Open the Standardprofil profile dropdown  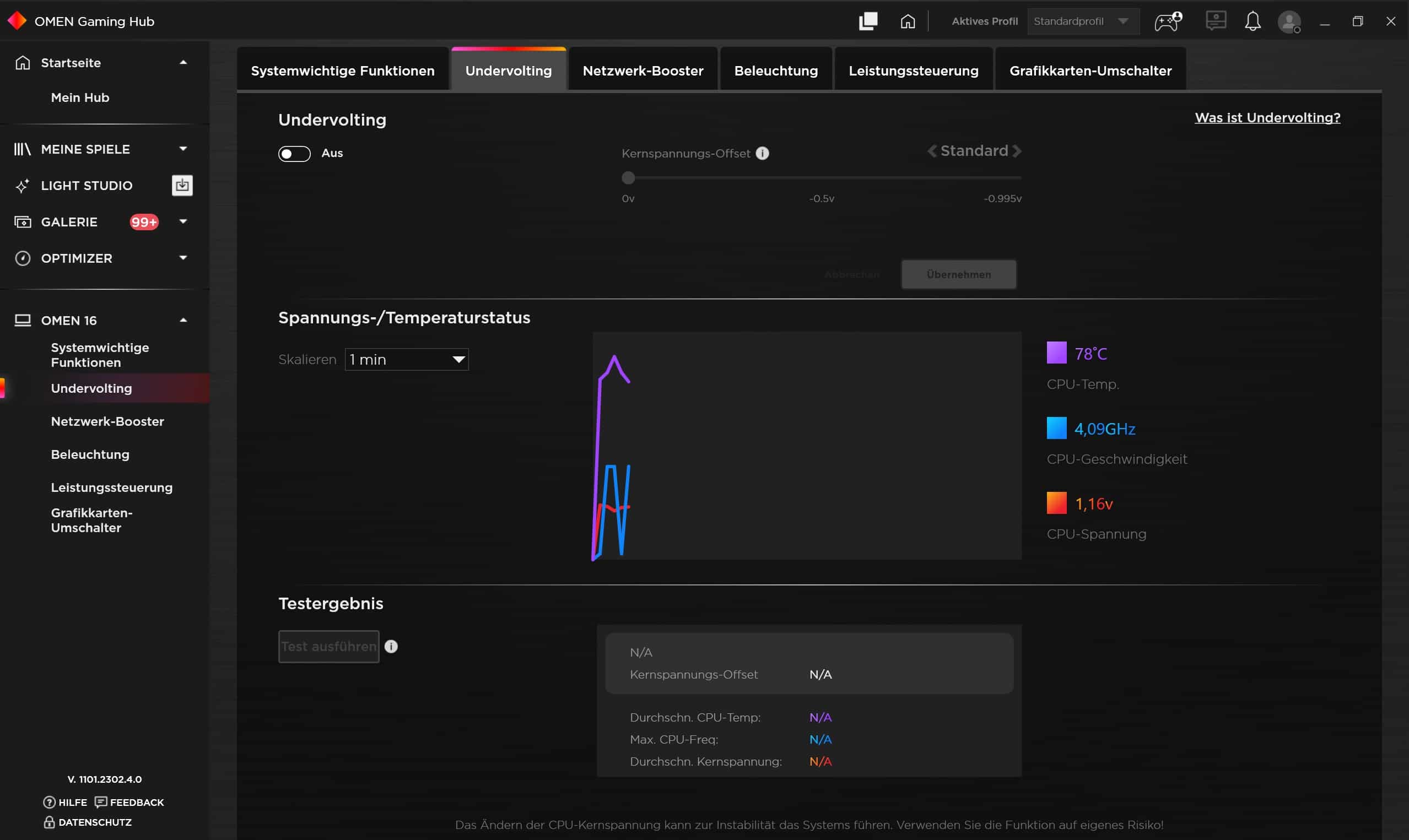click(x=1082, y=21)
